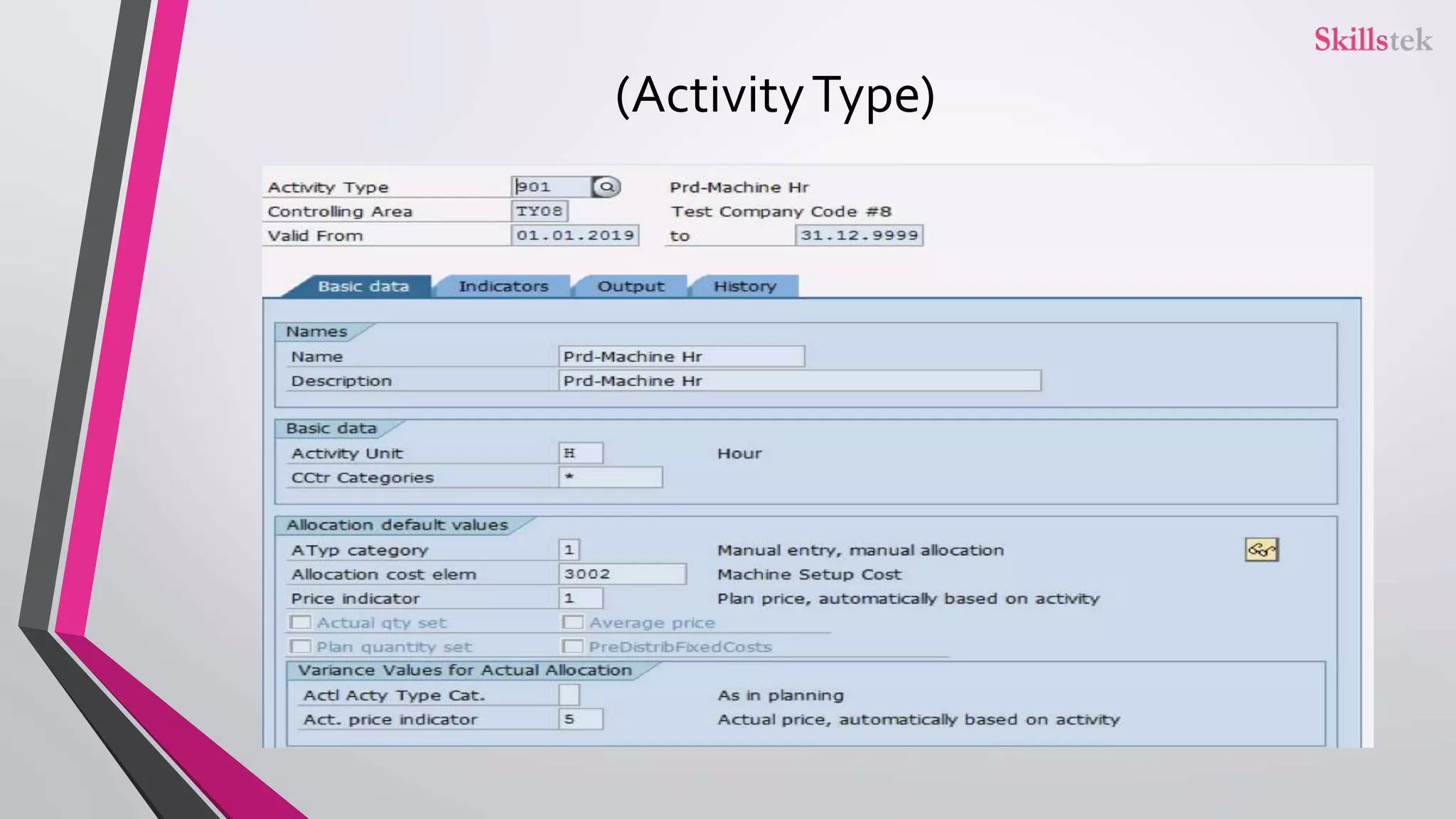Click the Activity Type field with 901
This screenshot has width=1456, height=819.
(x=552, y=187)
